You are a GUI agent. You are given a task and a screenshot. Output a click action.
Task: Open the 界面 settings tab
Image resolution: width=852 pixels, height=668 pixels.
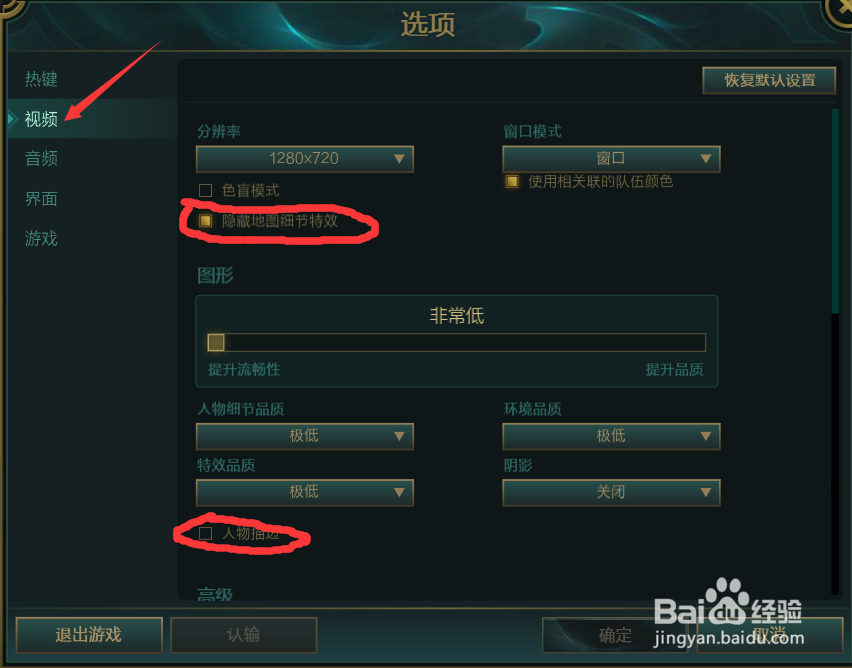[41, 199]
